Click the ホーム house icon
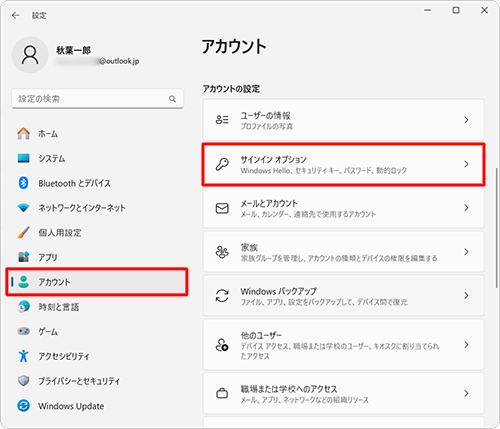This screenshot has height=429, width=500. (24, 133)
